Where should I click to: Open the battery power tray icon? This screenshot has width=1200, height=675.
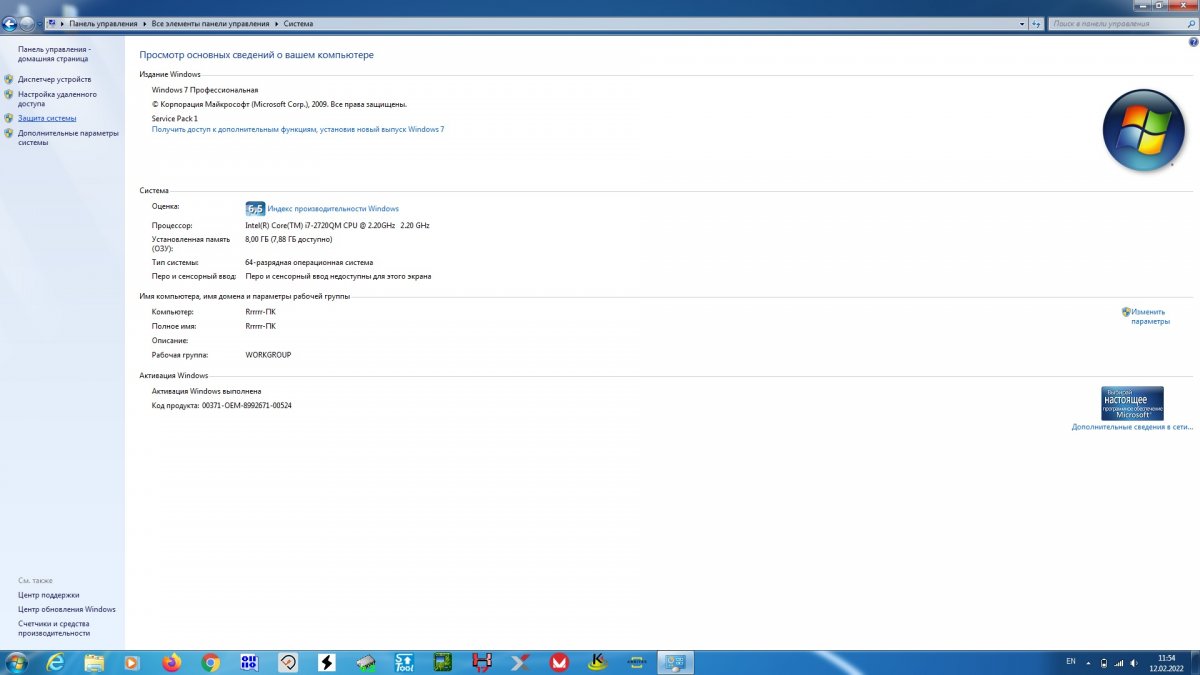[1104, 662]
